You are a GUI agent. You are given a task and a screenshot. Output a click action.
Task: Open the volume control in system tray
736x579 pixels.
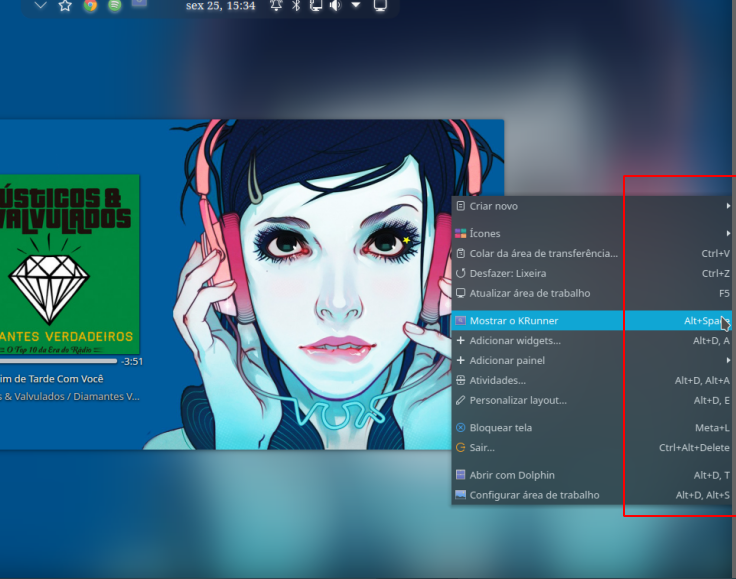point(336,6)
